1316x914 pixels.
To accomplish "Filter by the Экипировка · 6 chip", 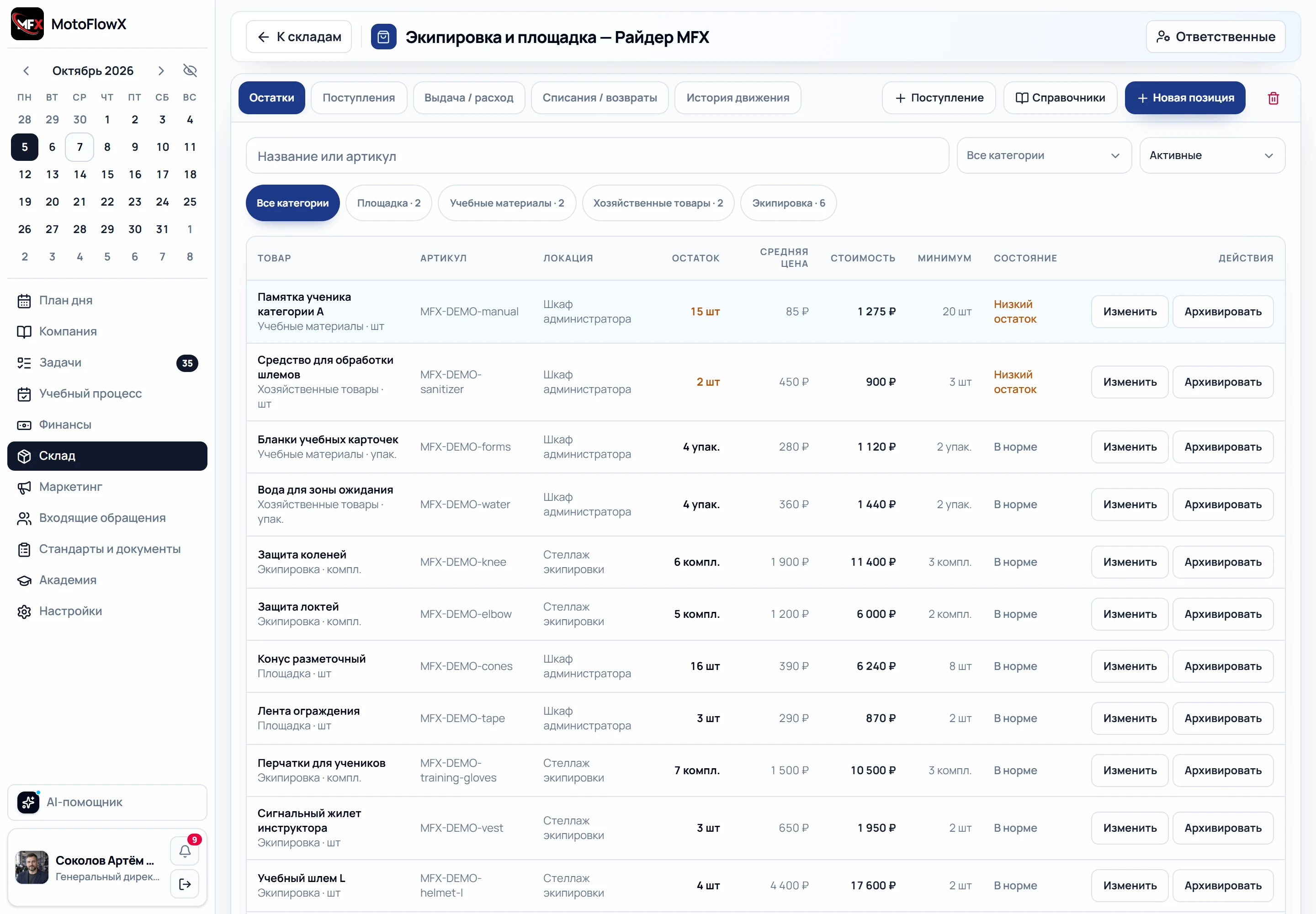I will click(789, 203).
